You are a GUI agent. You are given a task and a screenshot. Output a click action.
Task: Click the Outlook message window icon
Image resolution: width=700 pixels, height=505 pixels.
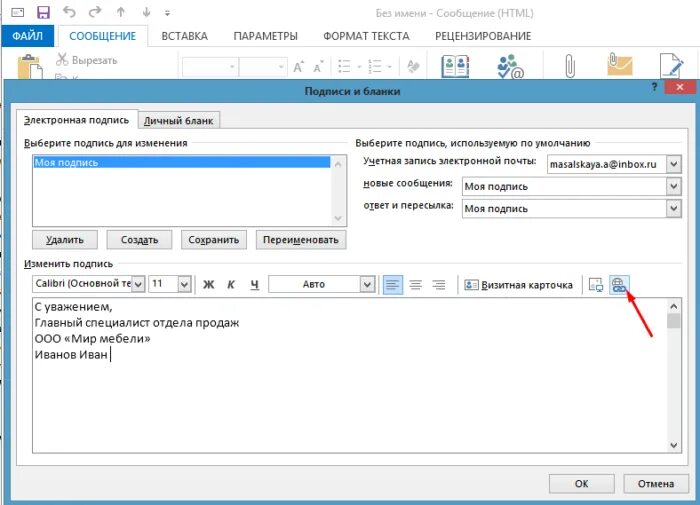click(17, 13)
